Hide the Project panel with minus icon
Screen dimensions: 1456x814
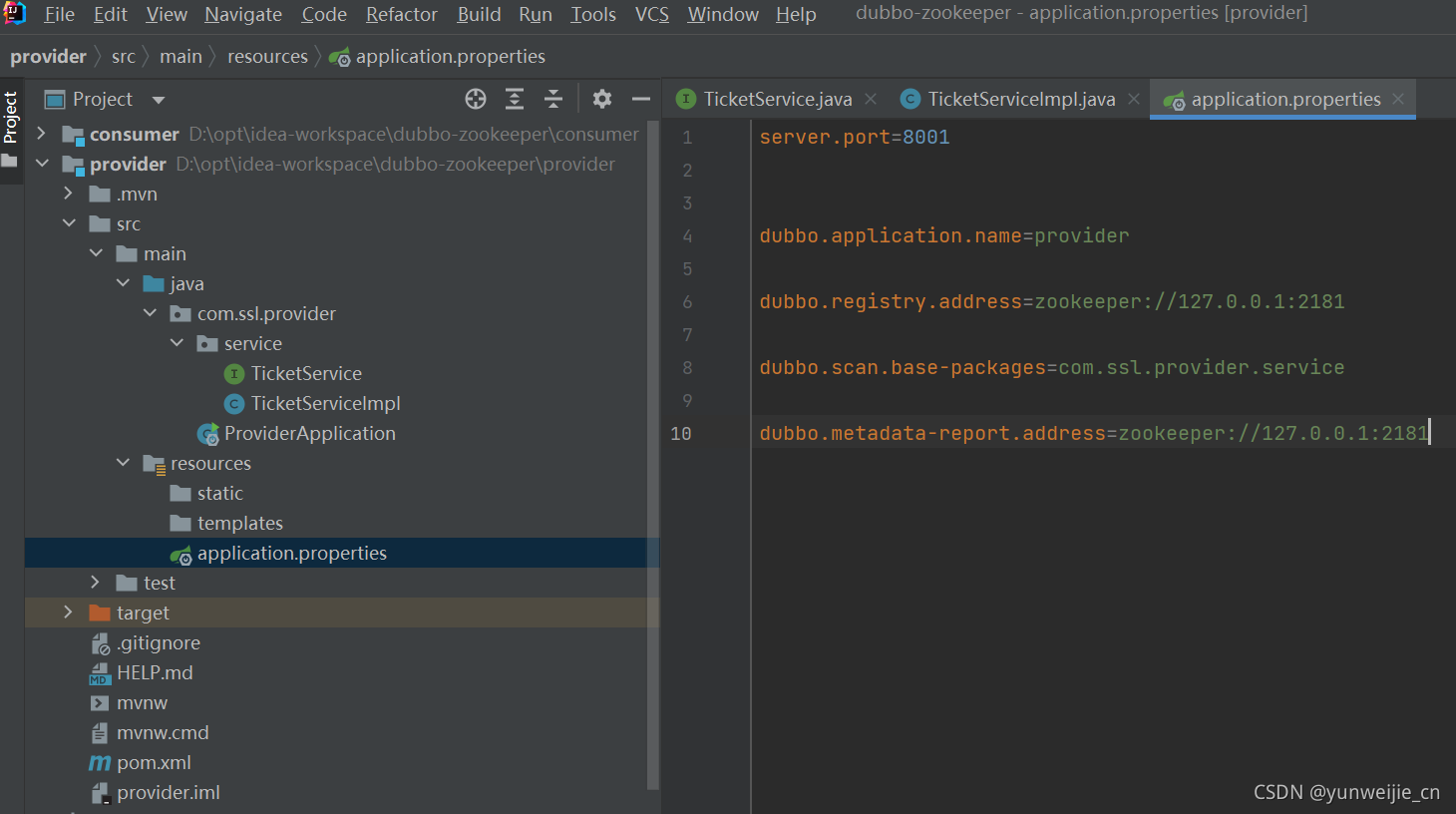(641, 99)
